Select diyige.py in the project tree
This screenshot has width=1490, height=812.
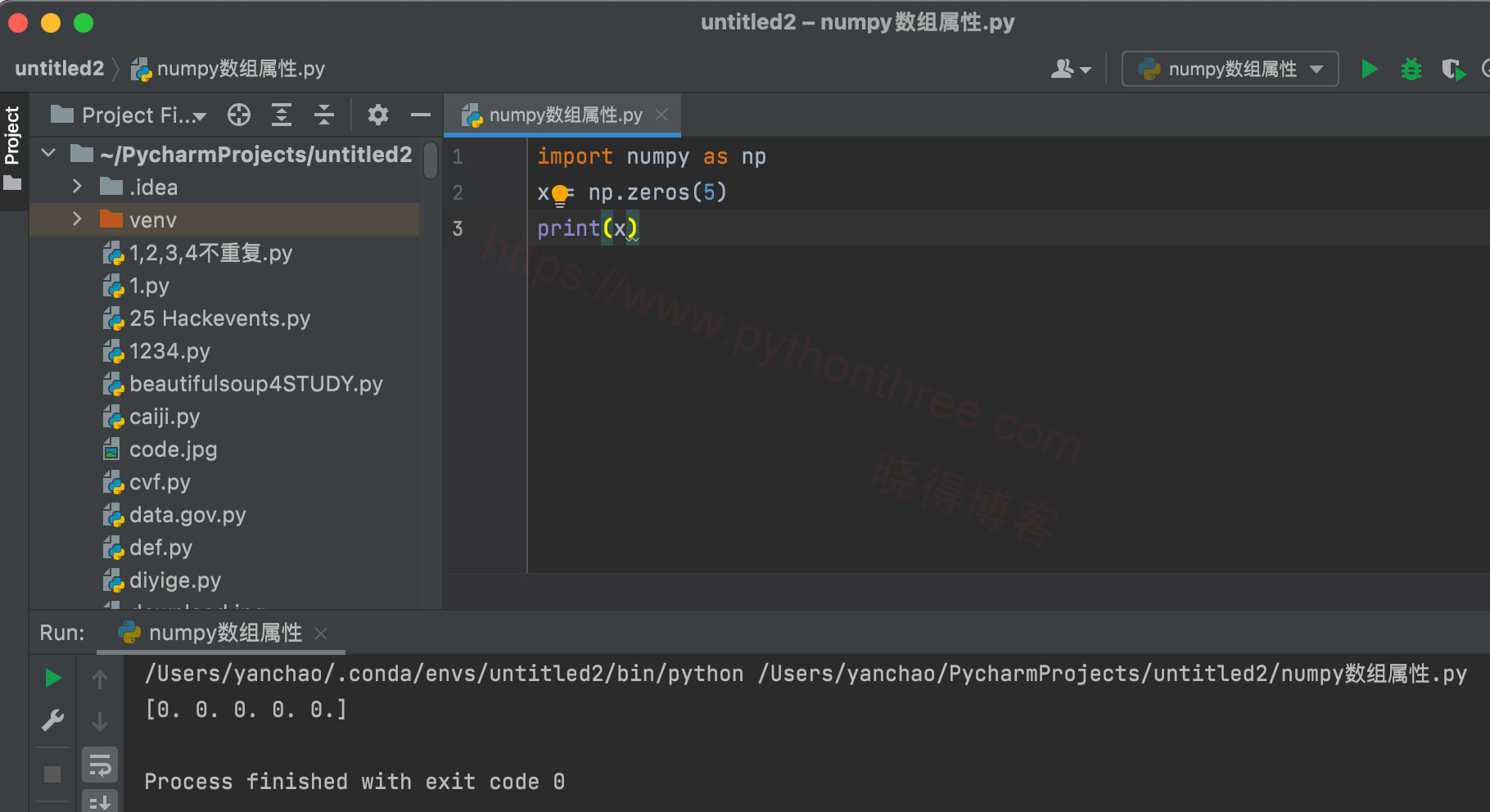174,580
